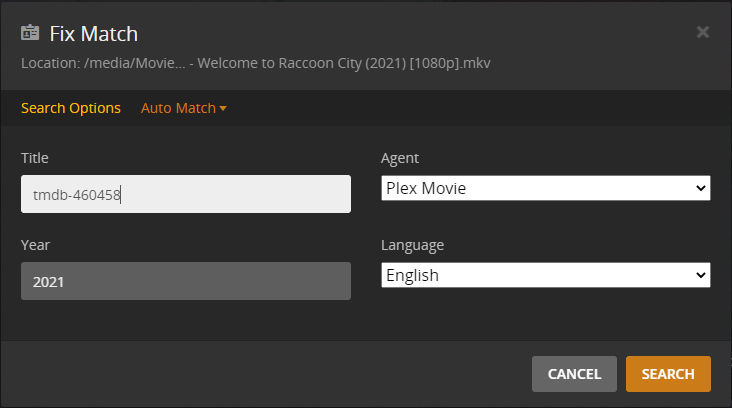Expand the Agent combo box set to Plex Movie
This screenshot has height=408, width=732.
coord(545,188)
